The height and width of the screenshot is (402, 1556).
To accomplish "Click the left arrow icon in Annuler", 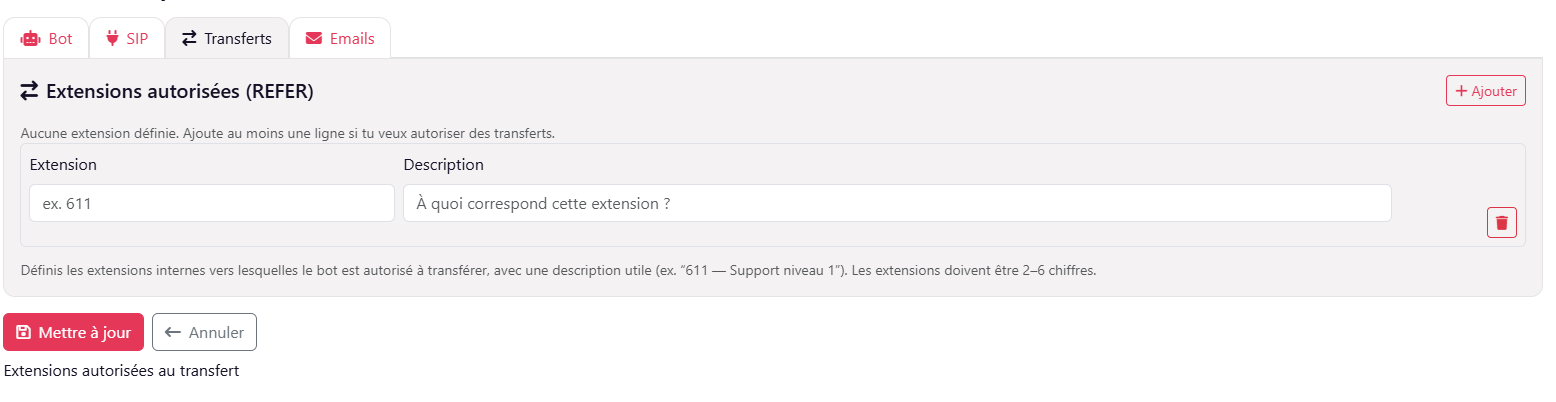I will click(x=173, y=333).
